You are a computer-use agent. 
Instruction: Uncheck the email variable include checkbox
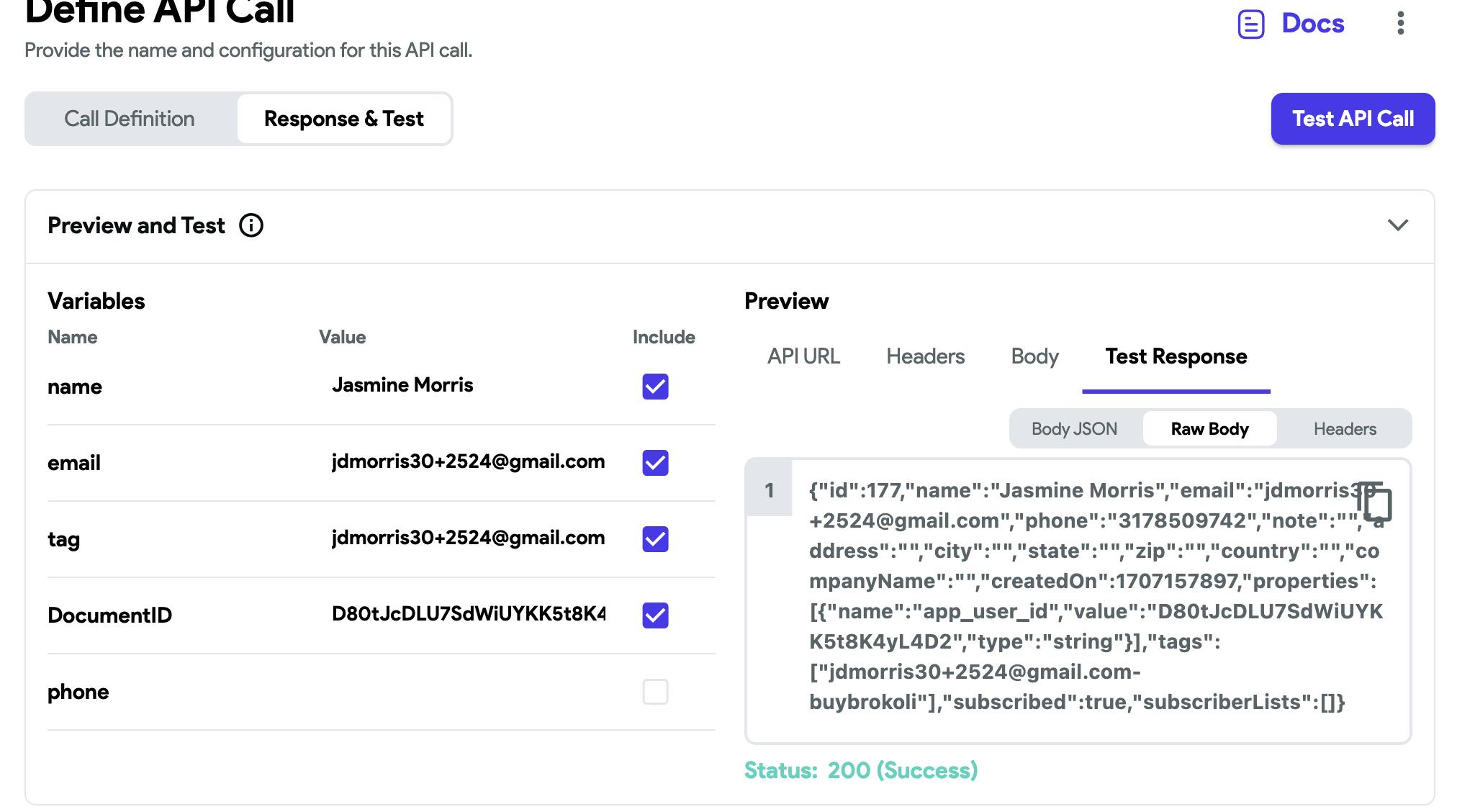tap(655, 463)
